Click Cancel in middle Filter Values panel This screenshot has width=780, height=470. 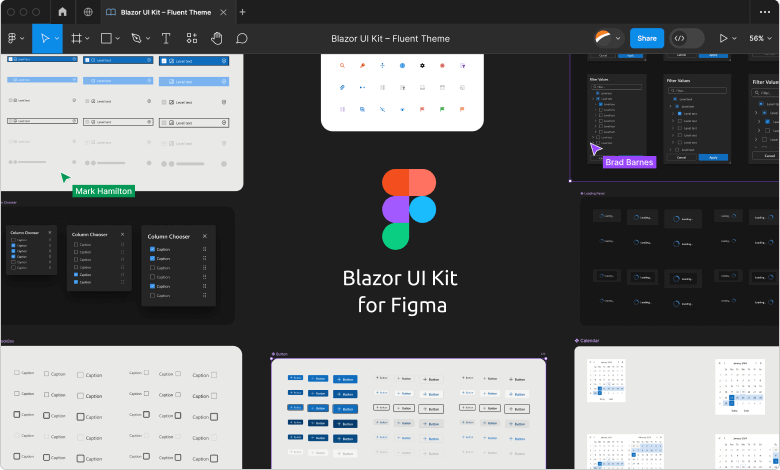click(682, 157)
